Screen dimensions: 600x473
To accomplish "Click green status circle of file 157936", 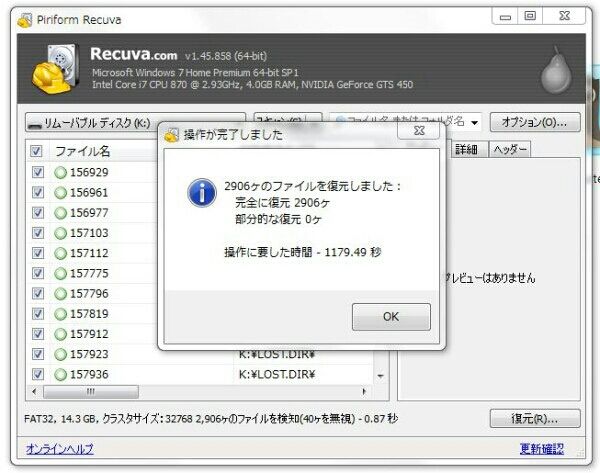I will point(60,375).
